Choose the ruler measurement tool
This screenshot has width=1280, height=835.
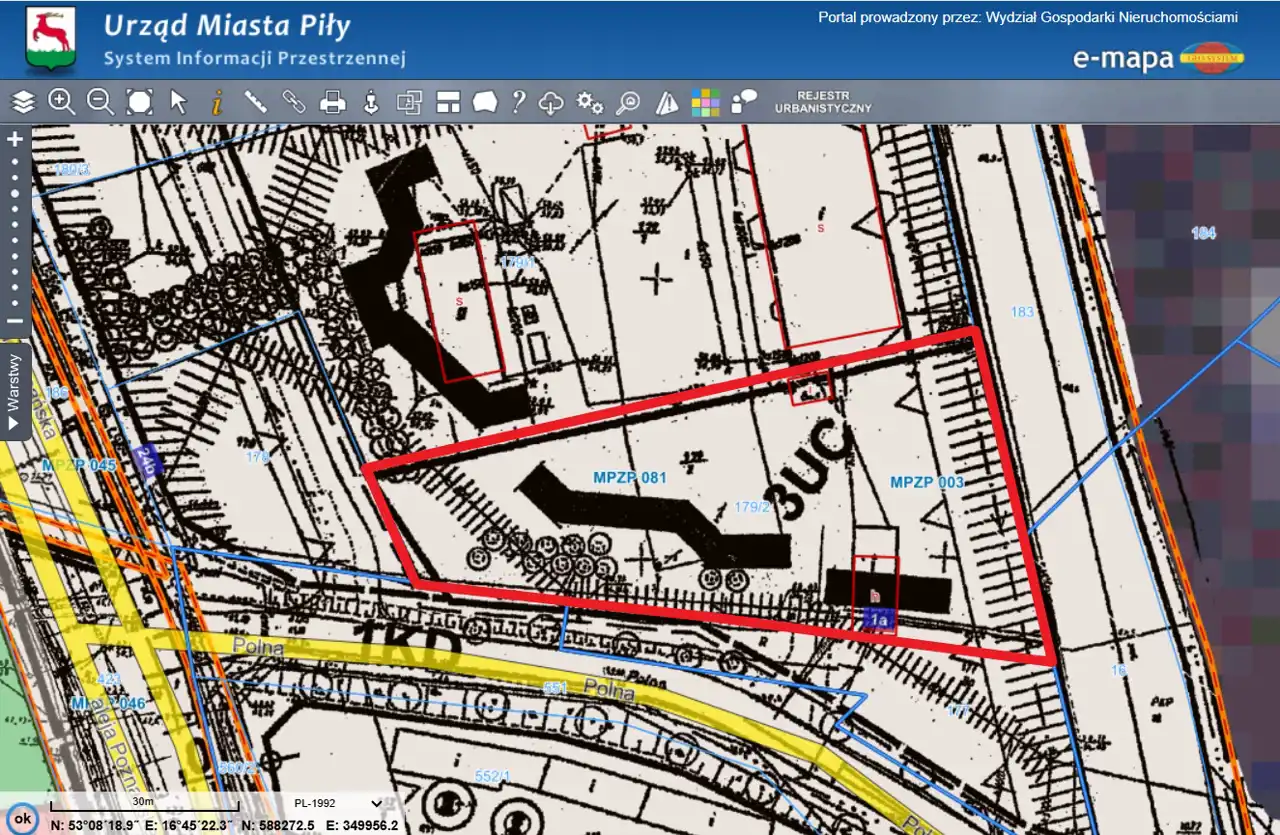click(255, 102)
